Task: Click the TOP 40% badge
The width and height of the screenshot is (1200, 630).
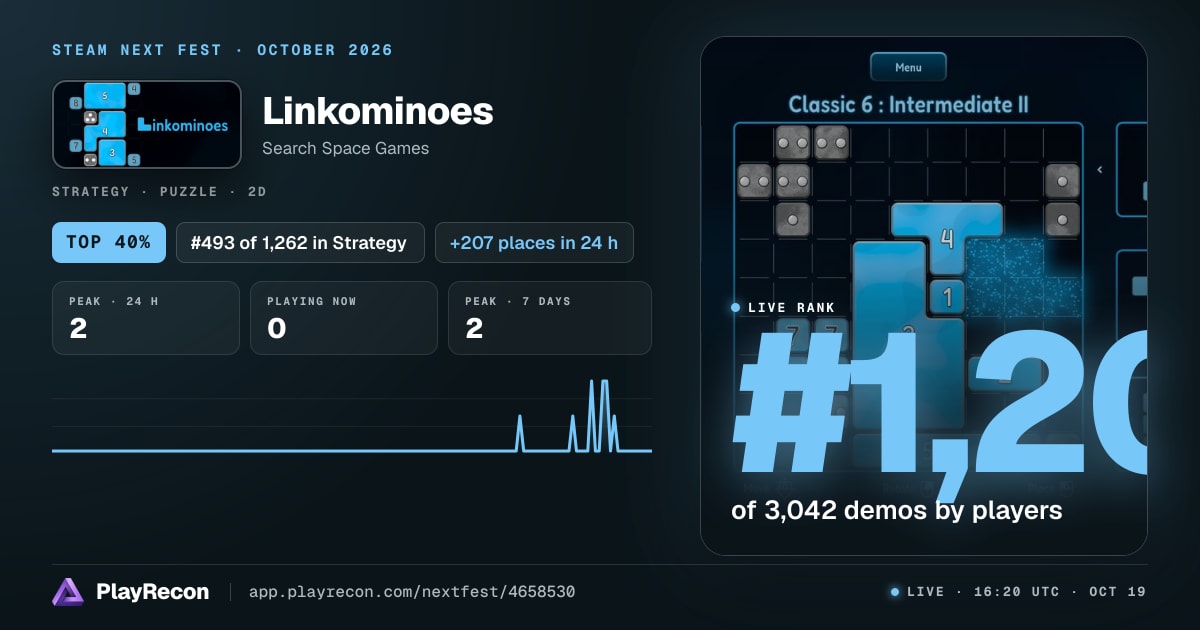Action: [x=109, y=242]
